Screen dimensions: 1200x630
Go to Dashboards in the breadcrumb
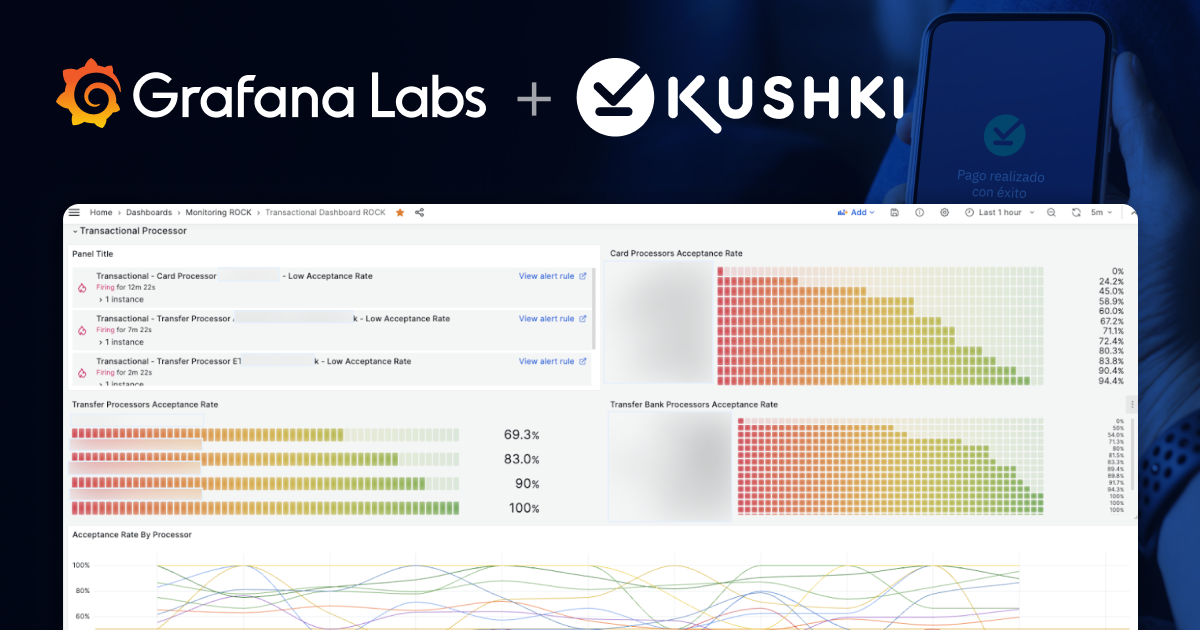coord(150,212)
